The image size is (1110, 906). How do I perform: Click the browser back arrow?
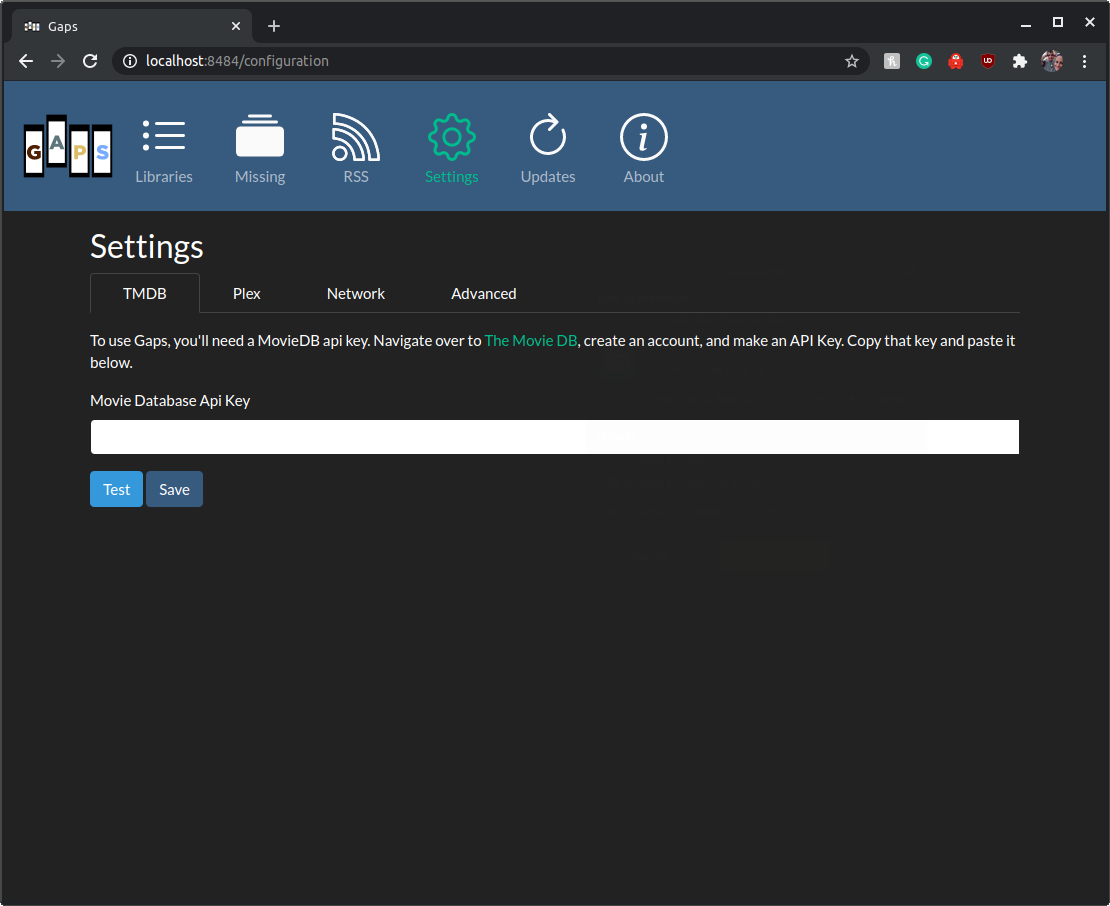tap(25, 61)
